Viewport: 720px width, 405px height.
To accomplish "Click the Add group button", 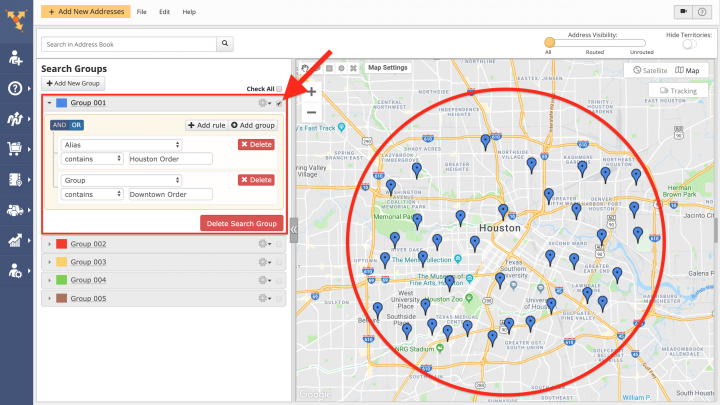I will pyautogui.click(x=253, y=125).
